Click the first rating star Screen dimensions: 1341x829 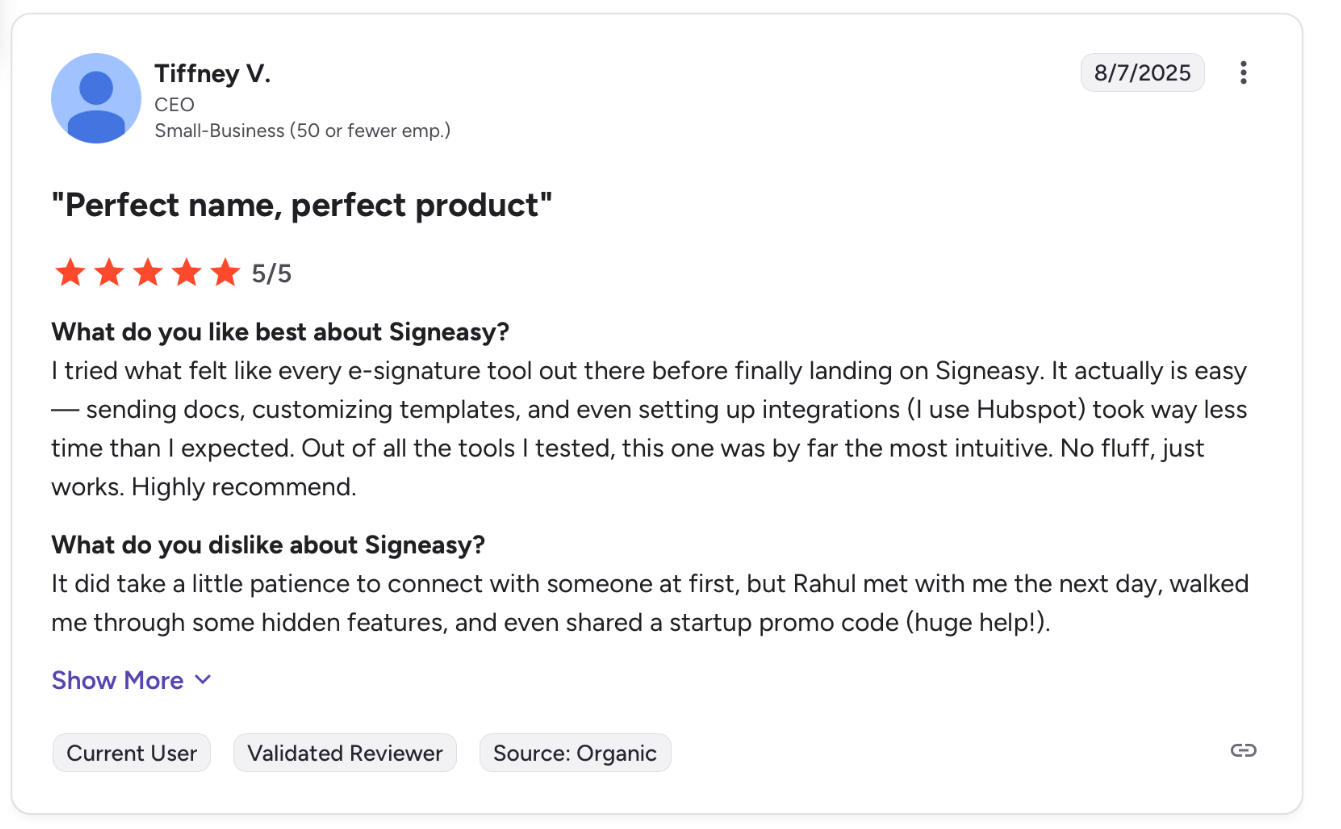(70, 272)
